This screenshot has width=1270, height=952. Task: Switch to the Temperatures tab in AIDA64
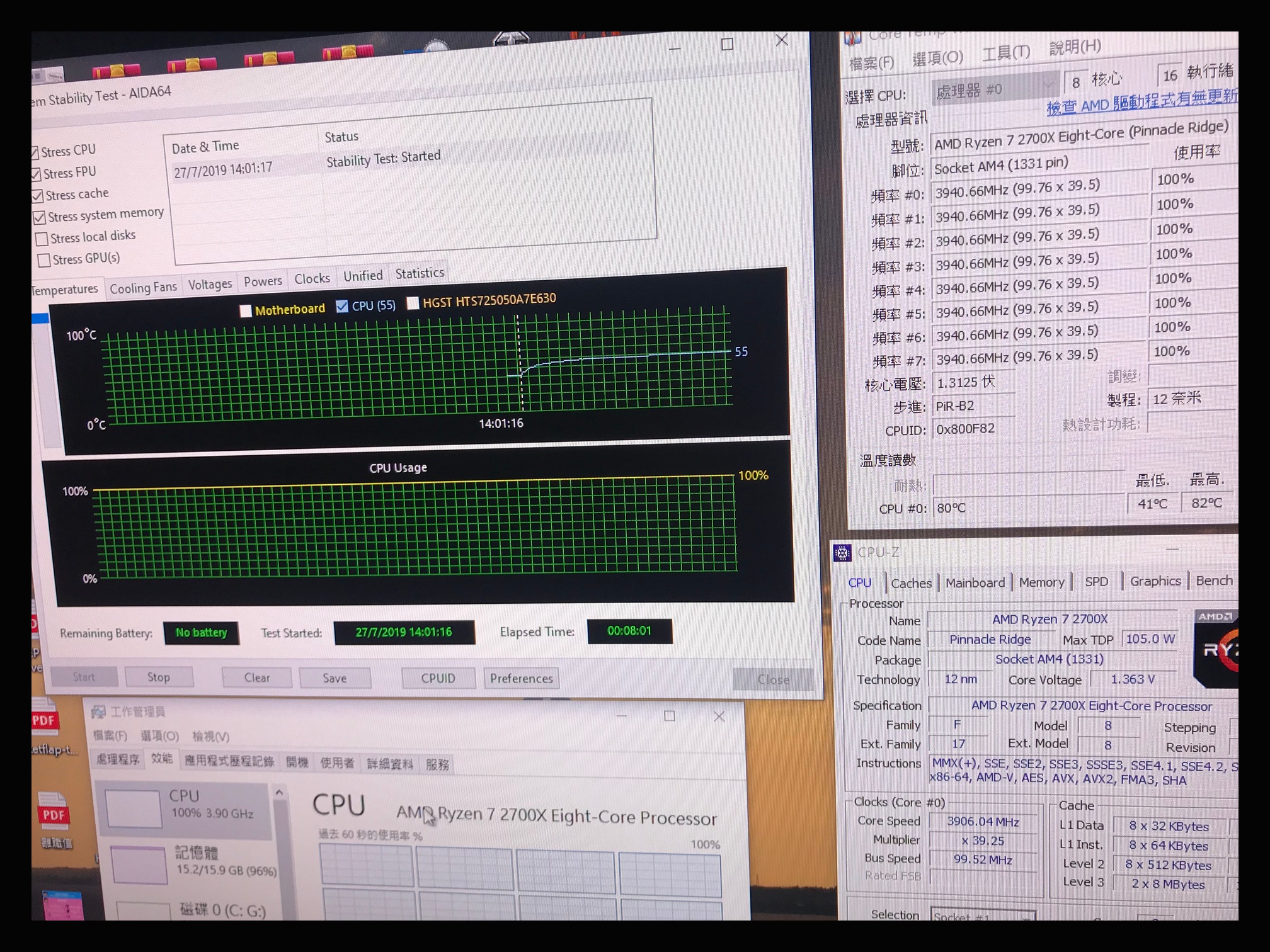point(66,290)
